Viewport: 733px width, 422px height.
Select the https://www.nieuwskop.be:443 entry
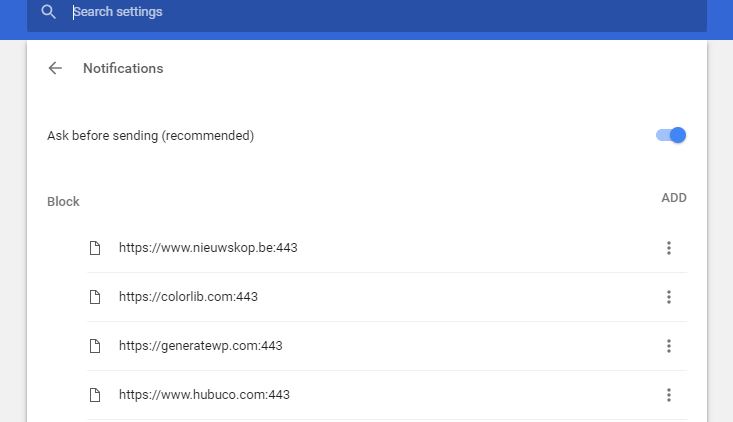tap(208, 248)
